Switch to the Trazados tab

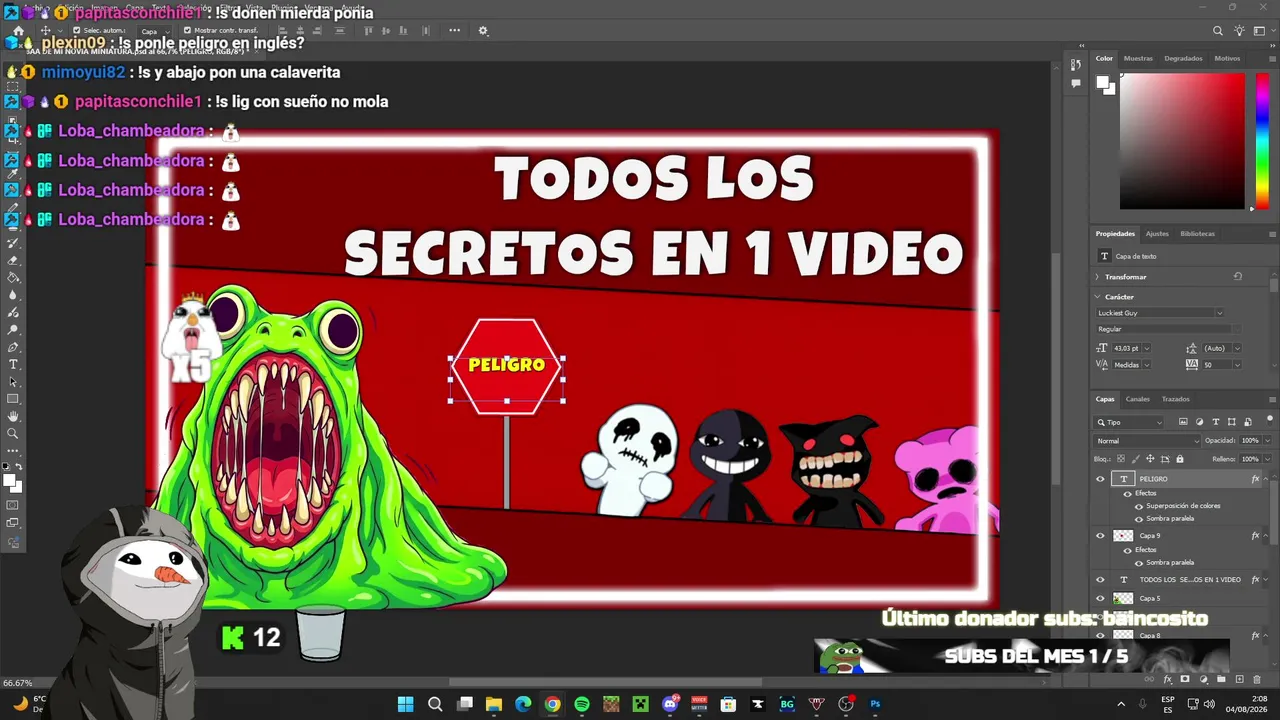1175,399
